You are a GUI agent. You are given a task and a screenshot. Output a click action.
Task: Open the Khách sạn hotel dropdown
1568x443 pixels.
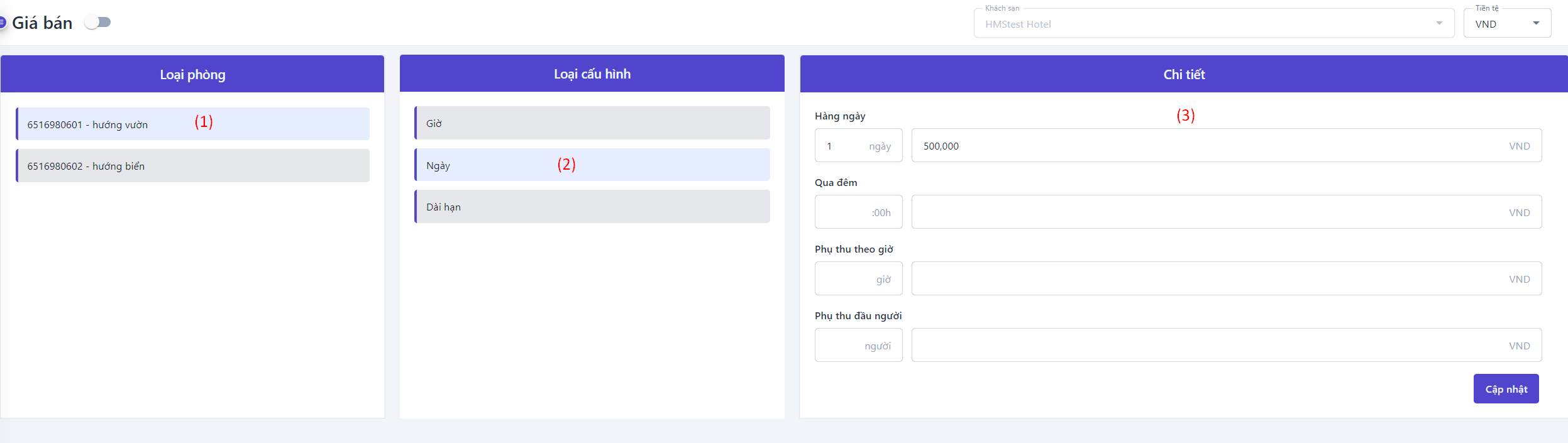[1213, 23]
